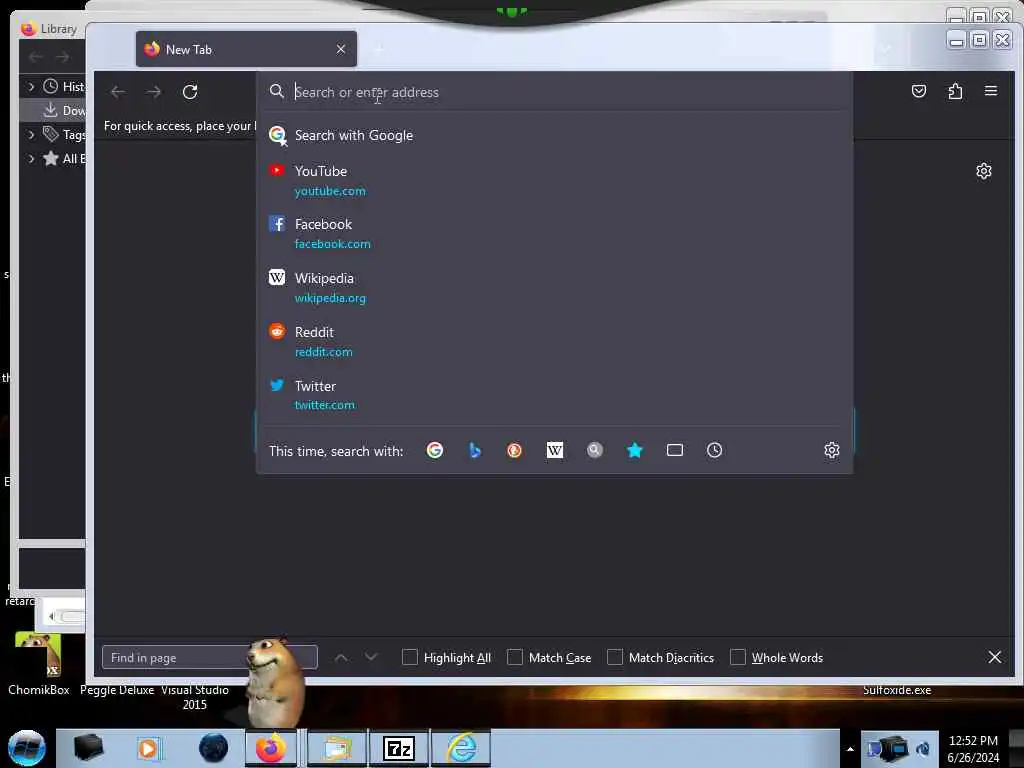Search open Tabs using the rectangle icon
1024x768 pixels.
click(675, 450)
